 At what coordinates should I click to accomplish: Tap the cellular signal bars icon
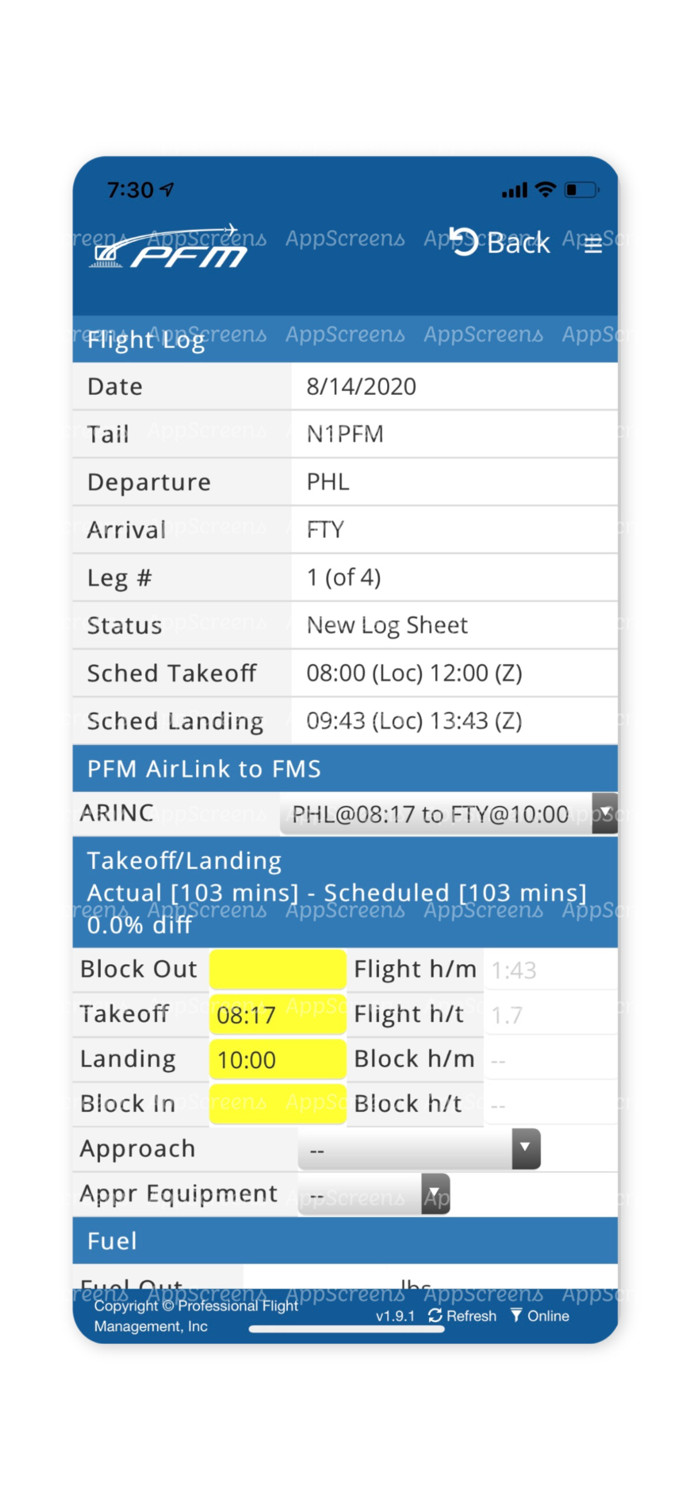514,190
